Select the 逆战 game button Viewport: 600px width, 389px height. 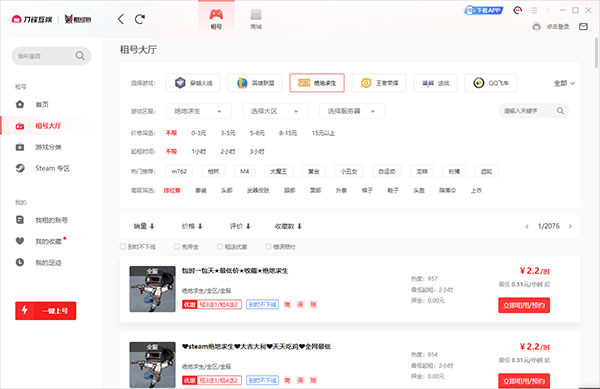click(x=435, y=83)
